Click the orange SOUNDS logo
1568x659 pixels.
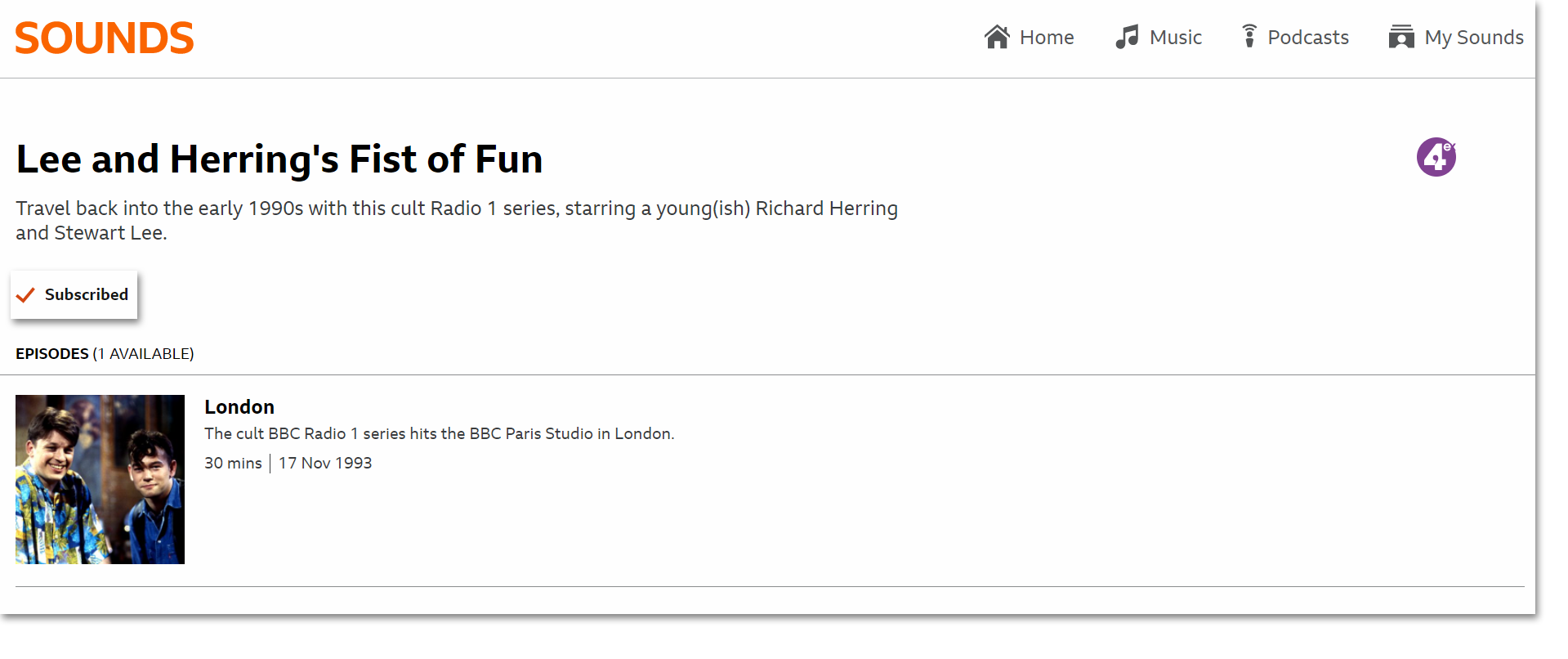point(104,37)
